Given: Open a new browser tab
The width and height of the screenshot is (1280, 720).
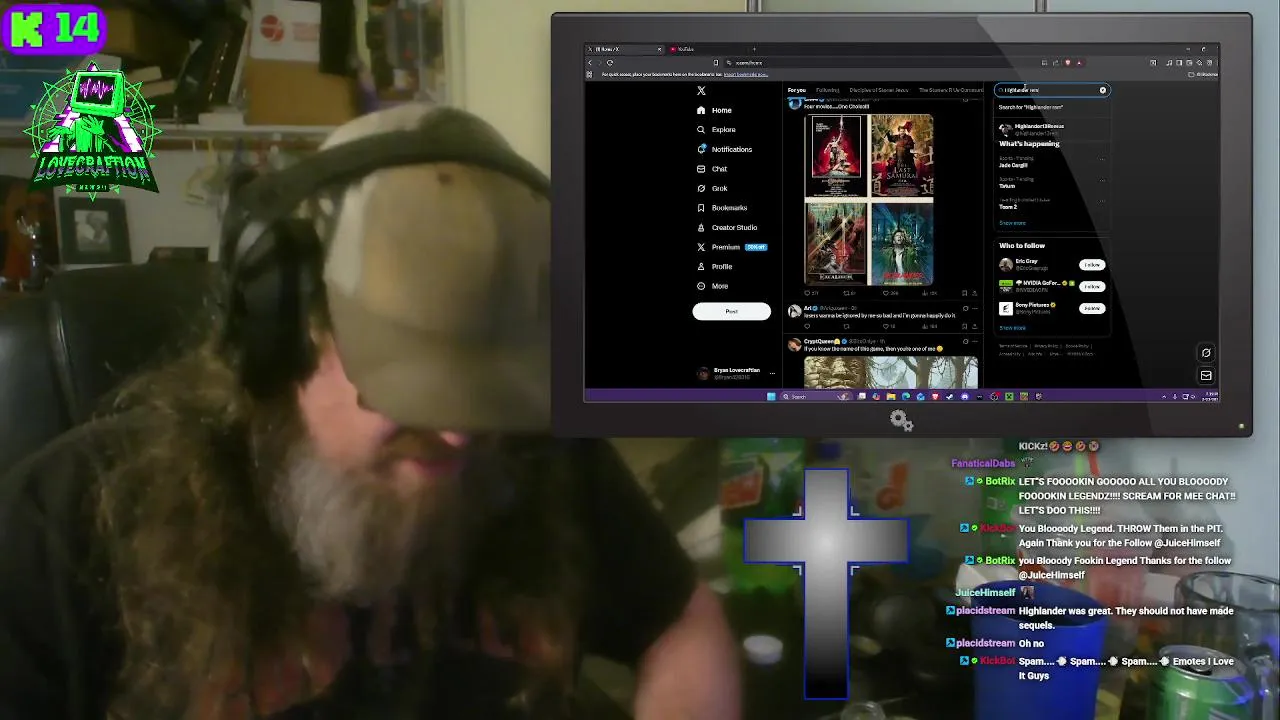Looking at the screenshot, I should [x=754, y=49].
